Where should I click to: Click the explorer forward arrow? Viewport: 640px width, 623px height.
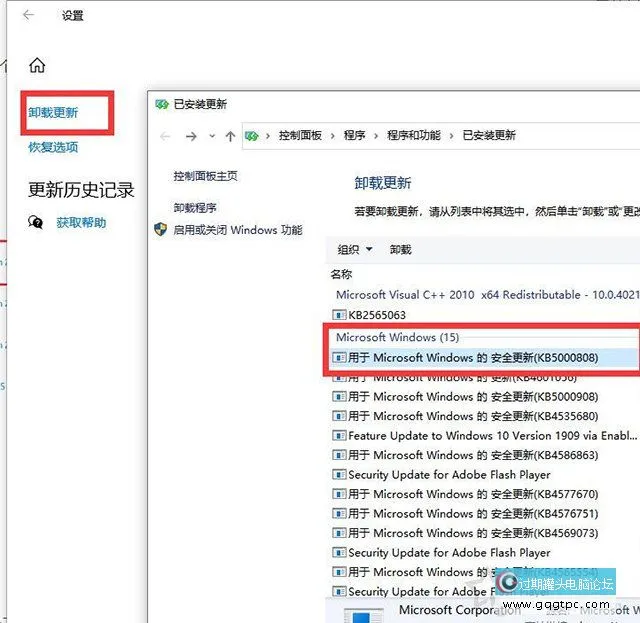coord(191,136)
